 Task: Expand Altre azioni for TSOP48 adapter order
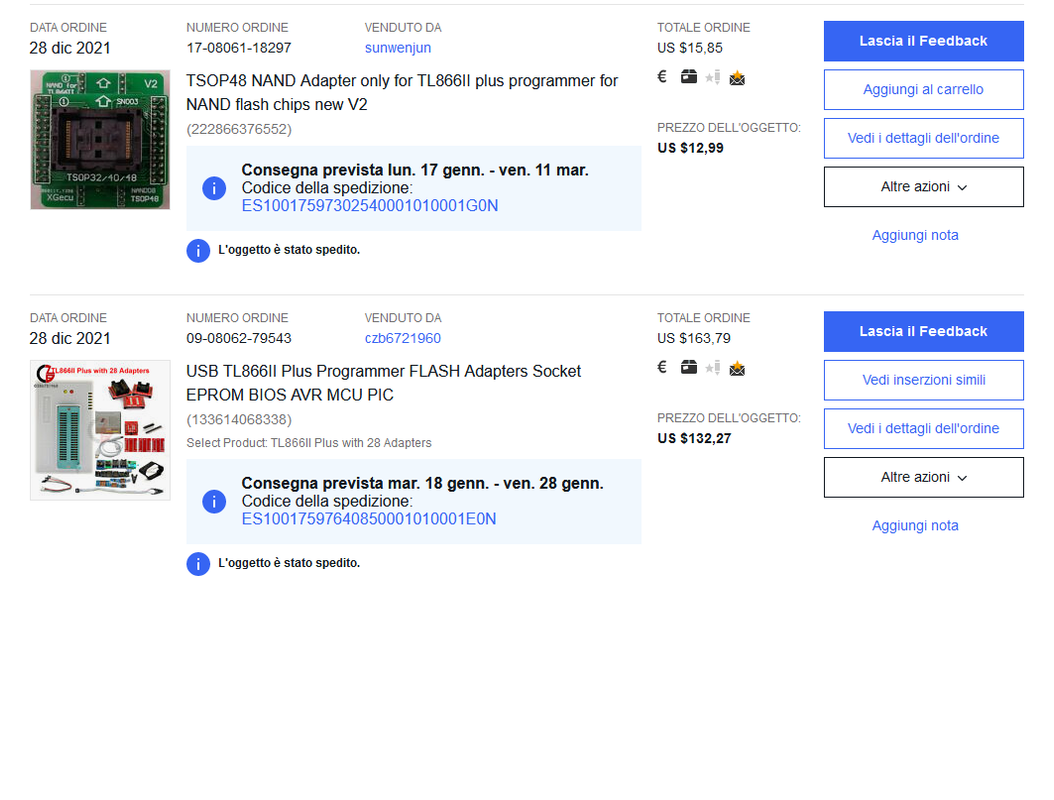click(x=923, y=187)
